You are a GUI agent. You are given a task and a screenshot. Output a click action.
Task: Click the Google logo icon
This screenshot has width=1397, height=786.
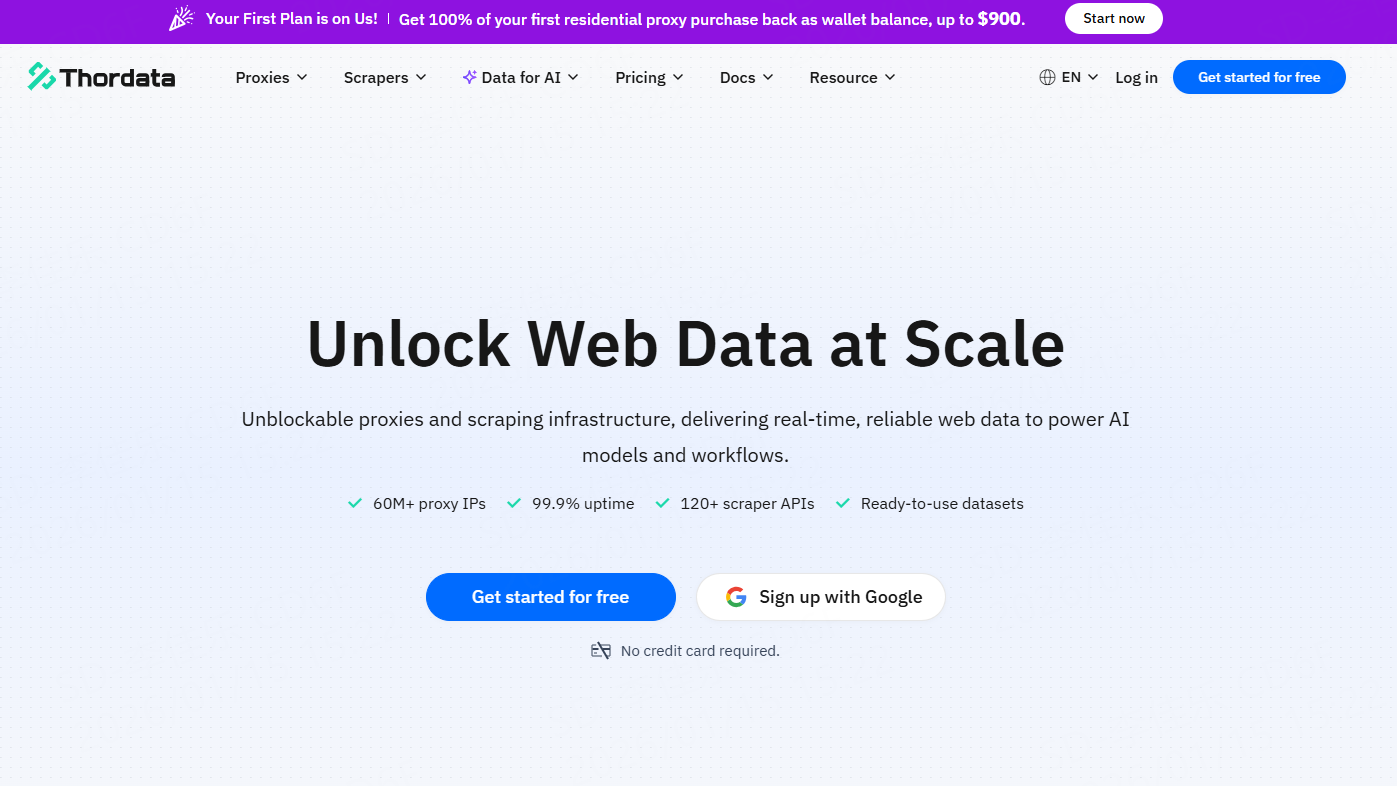tap(736, 597)
